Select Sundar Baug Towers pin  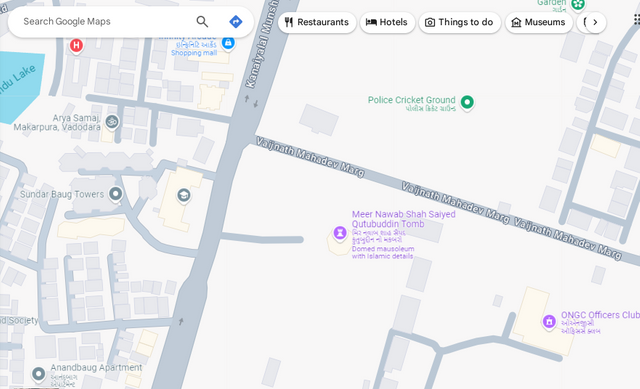coord(116,194)
